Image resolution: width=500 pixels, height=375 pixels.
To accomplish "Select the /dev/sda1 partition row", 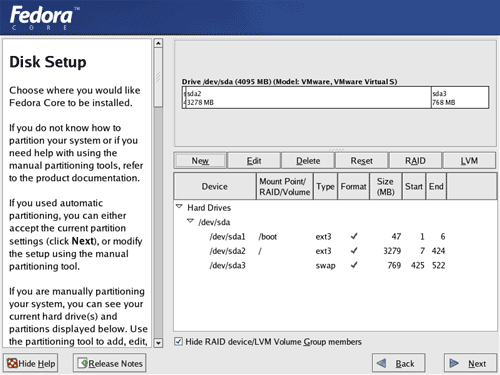I will click(x=335, y=236).
